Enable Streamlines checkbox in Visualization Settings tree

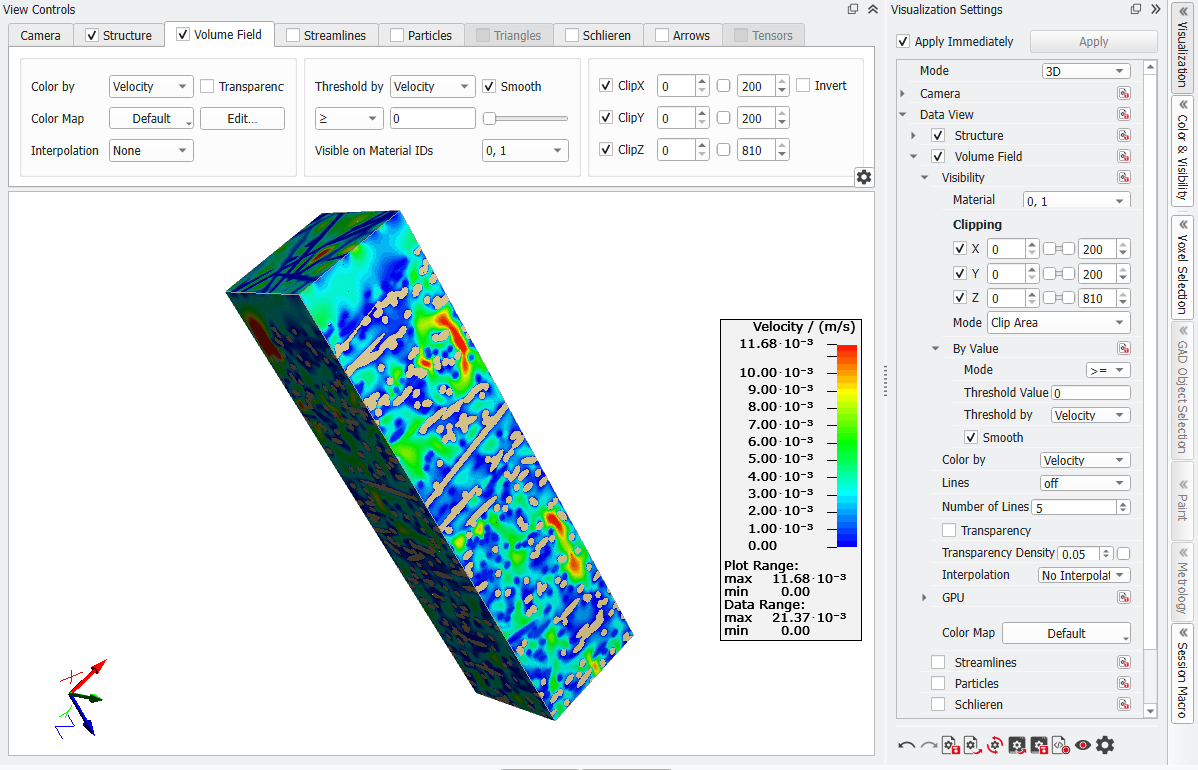(938, 662)
